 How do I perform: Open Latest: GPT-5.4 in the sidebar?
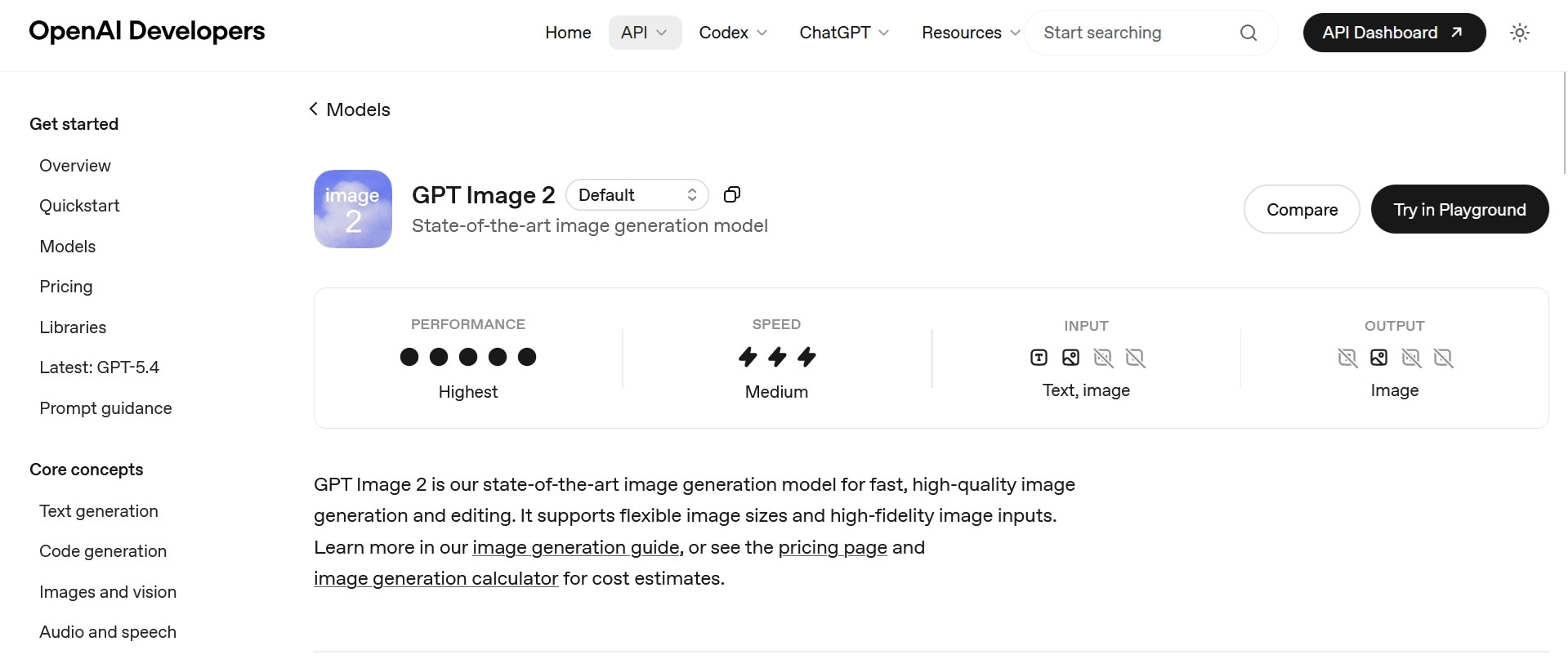pyautogui.click(x=99, y=367)
